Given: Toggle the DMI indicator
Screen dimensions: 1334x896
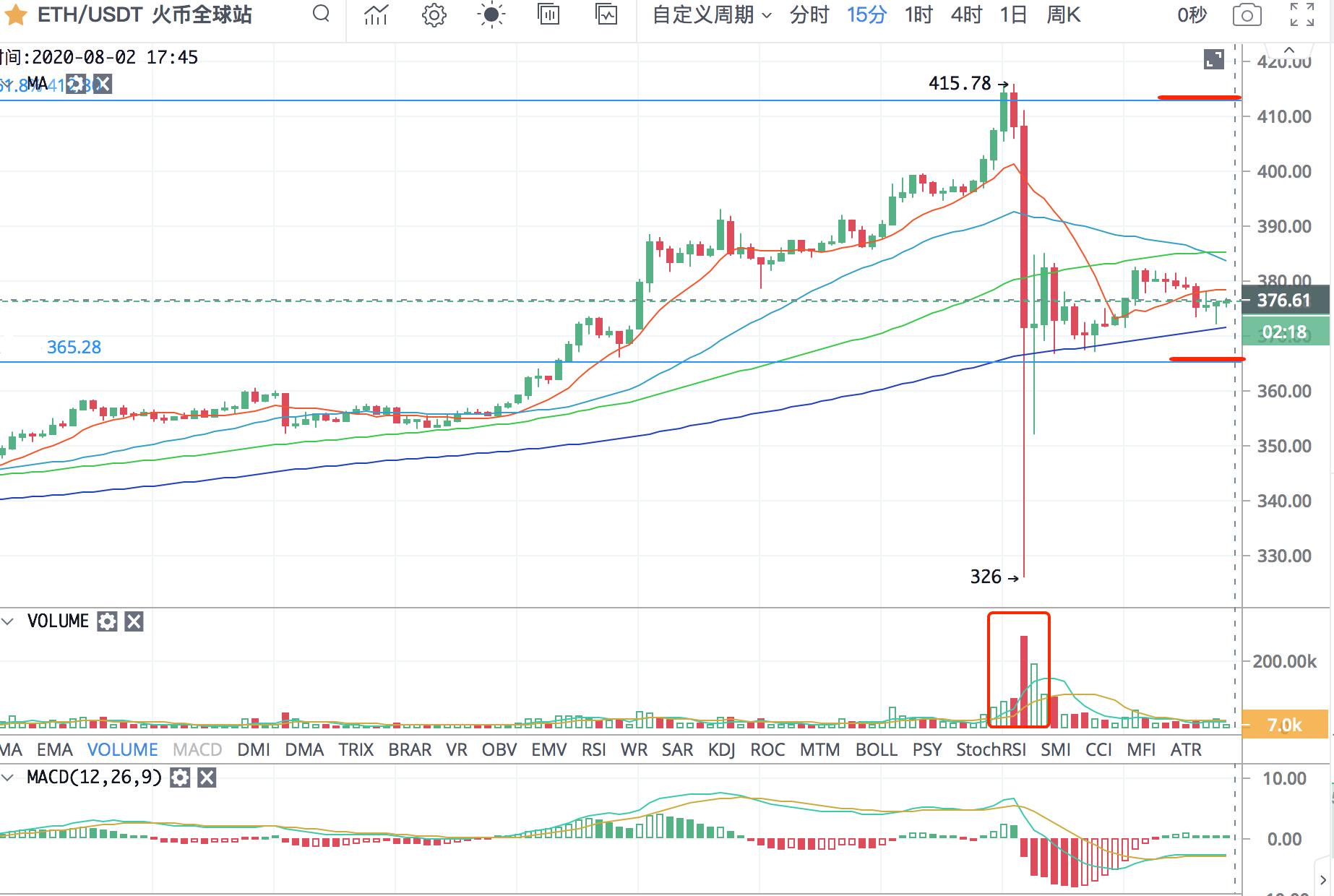Looking at the screenshot, I should [254, 750].
